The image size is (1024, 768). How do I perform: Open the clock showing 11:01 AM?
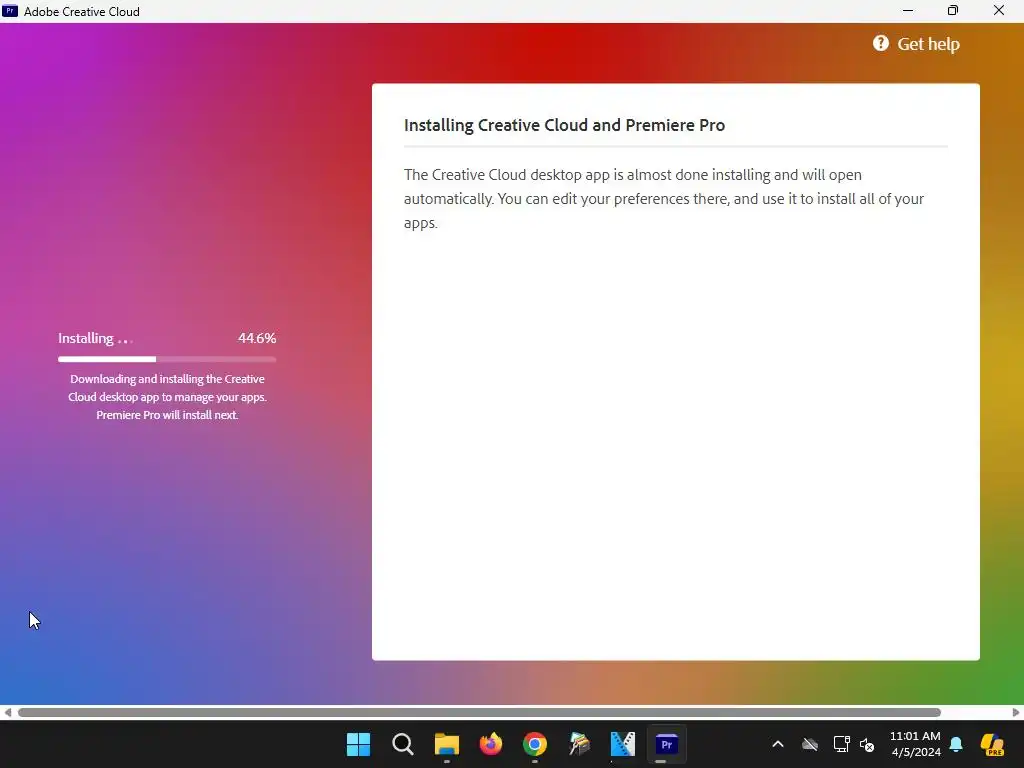(x=915, y=744)
